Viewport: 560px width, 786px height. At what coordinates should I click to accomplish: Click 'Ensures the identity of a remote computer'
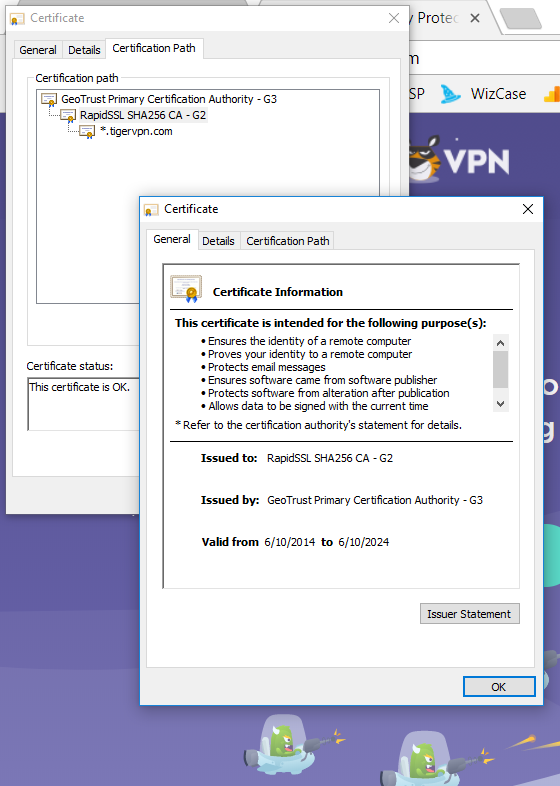[309, 341]
